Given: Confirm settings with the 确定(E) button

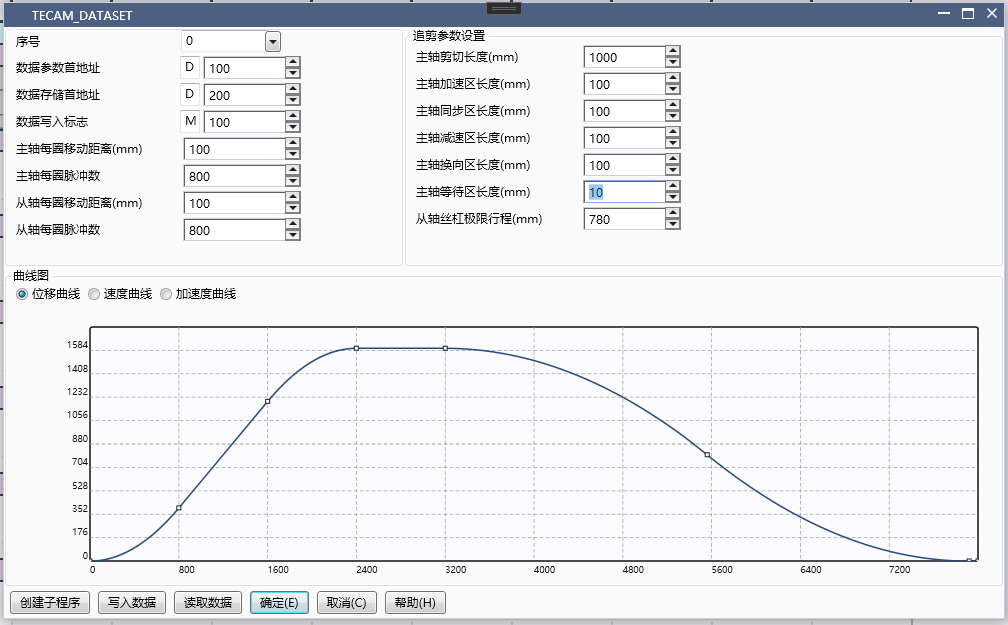Looking at the screenshot, I should 279,602.
